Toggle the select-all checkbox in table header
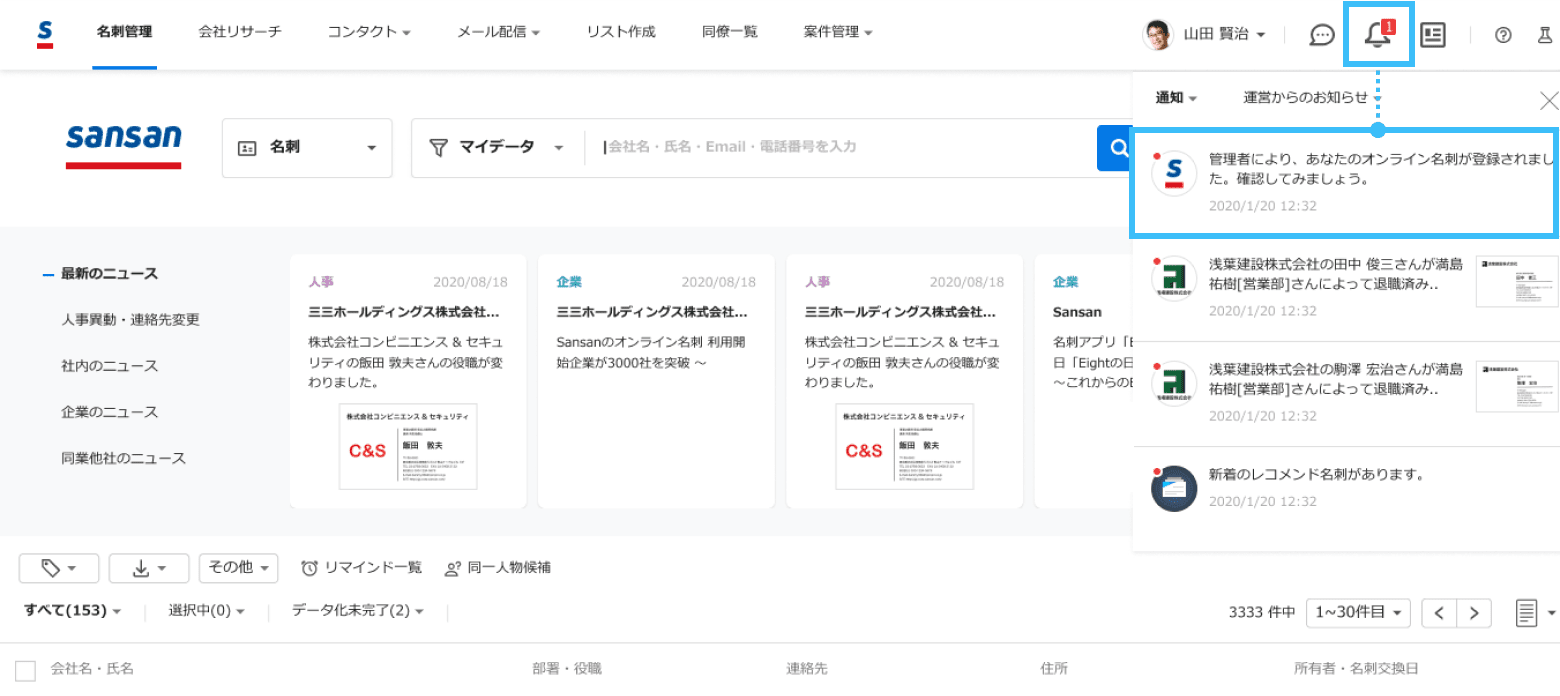The width and height of the screenshot is (1560, 696). pyautogui.click(x=26, y=670)
